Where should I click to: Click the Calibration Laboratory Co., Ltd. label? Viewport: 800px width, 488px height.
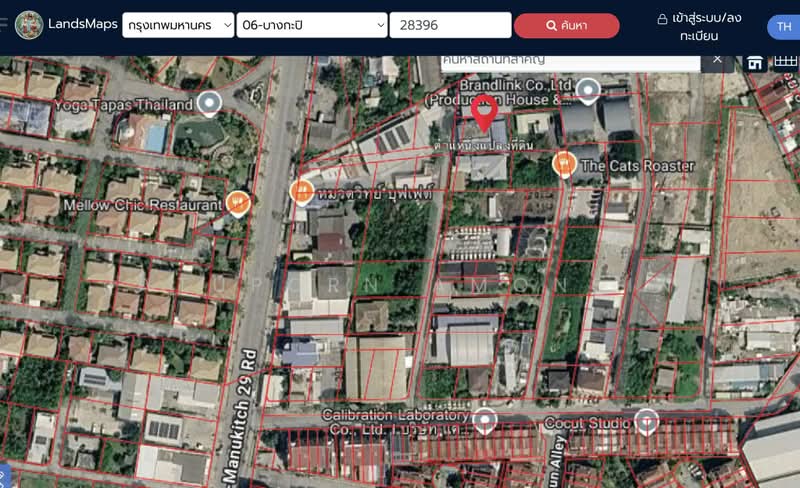click(395, 422)
